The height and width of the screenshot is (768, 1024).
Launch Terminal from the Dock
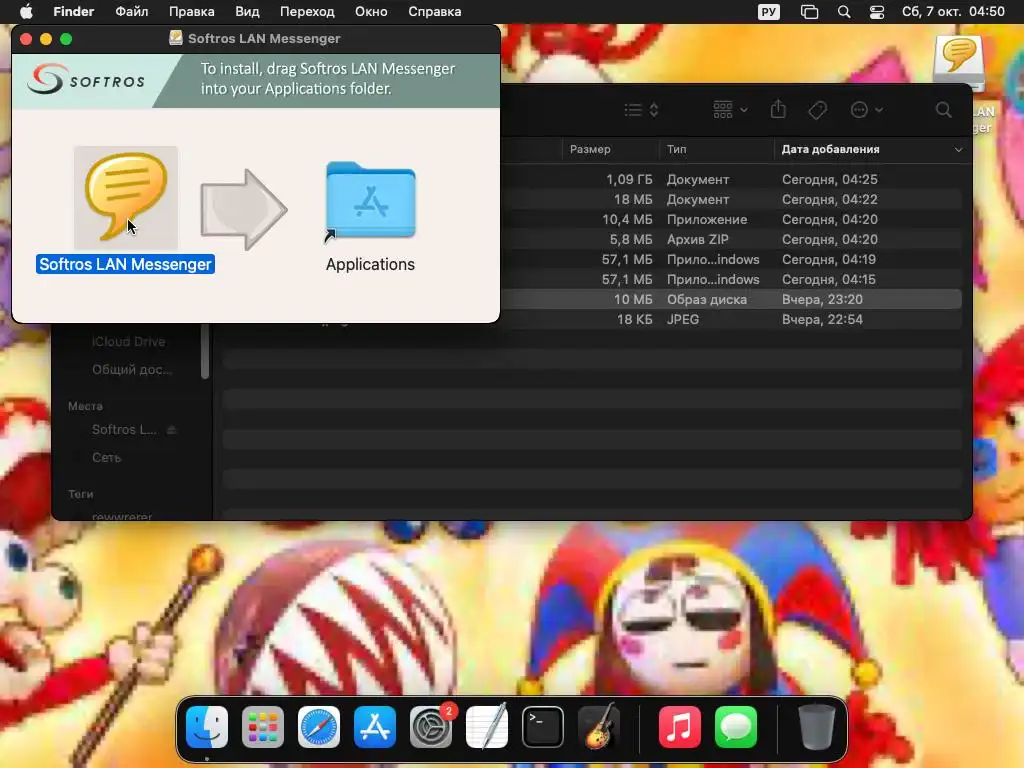(543, 727)
